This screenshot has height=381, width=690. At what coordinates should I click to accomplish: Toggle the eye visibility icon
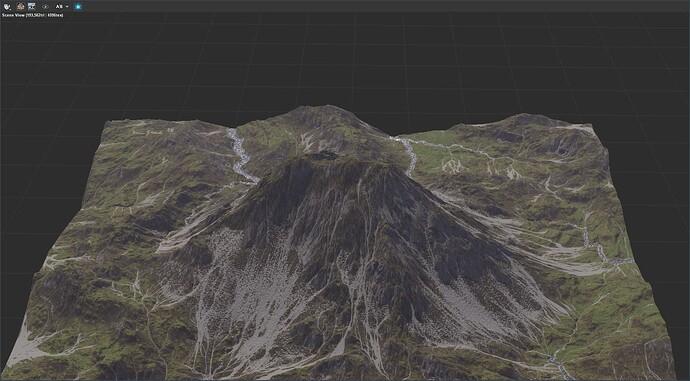pyautogui.click(x=45, y=7)
